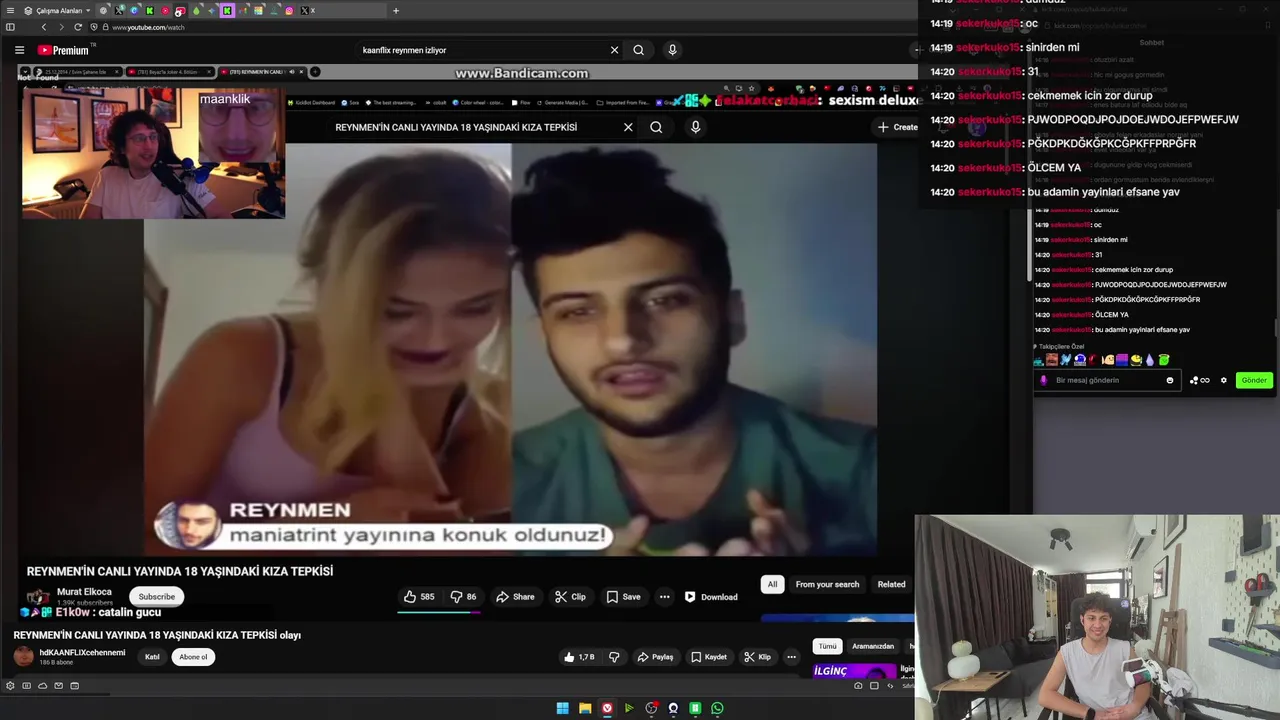Expand the 'Çalışma Alanları' workspaces dropdown
The height and width of the screenshot is (720, 1280).
[58, 10]
